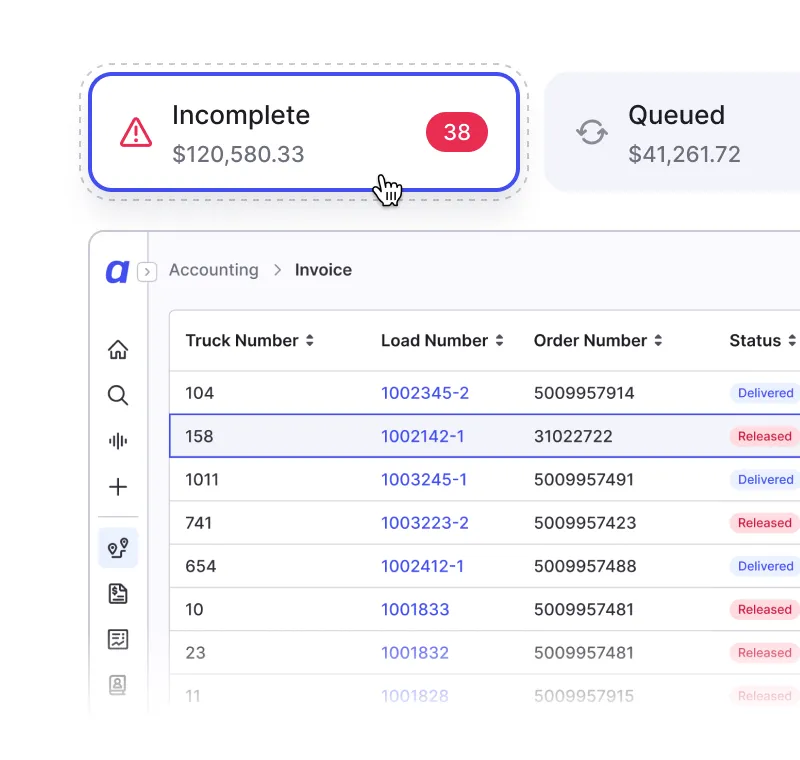The width and height of the screenshot is (800, 760).
Task: Open the report chart sidebar icon
Action: [x=118, y=639]
